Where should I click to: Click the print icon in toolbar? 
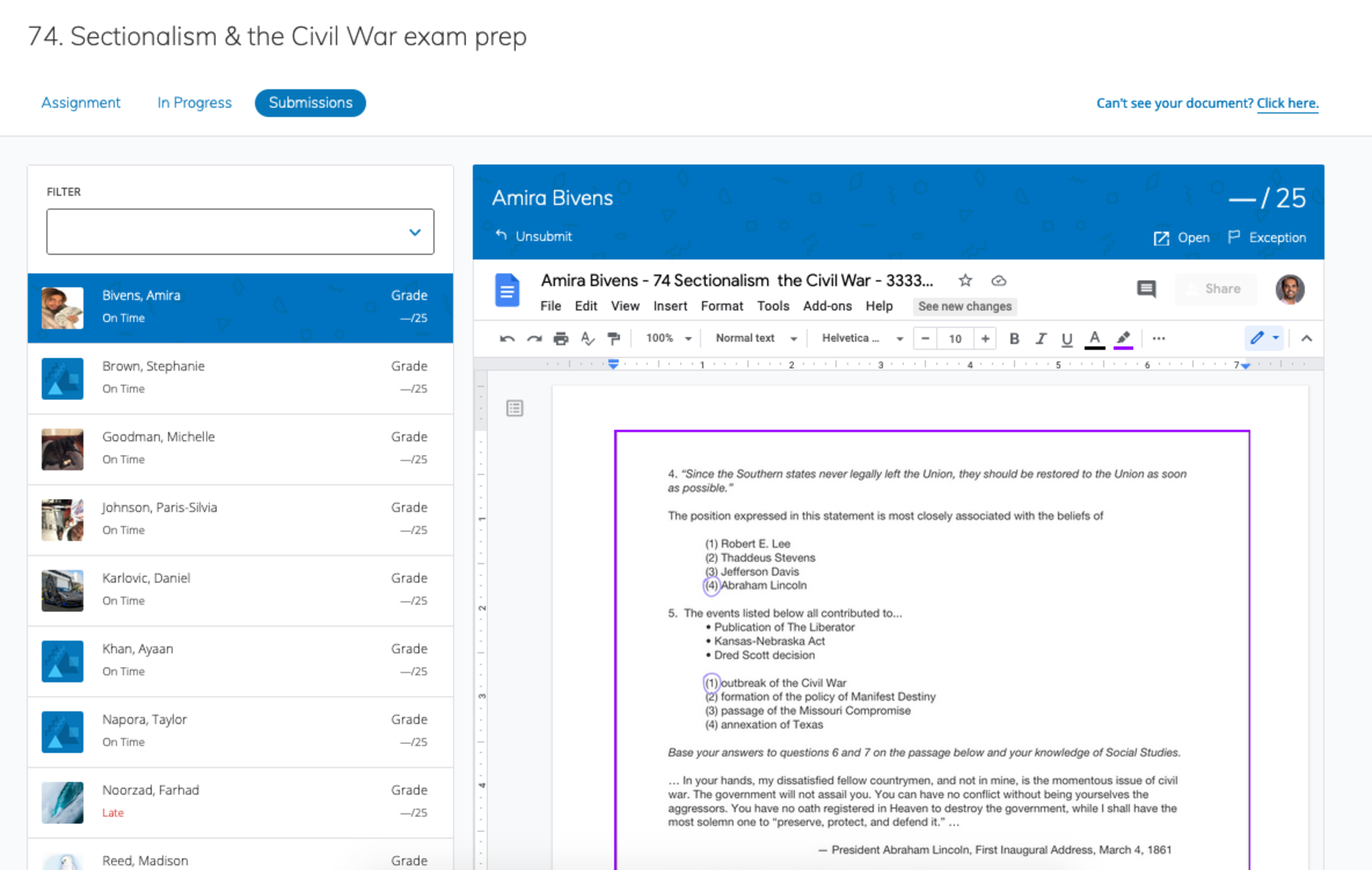click(x=561, y=339)
